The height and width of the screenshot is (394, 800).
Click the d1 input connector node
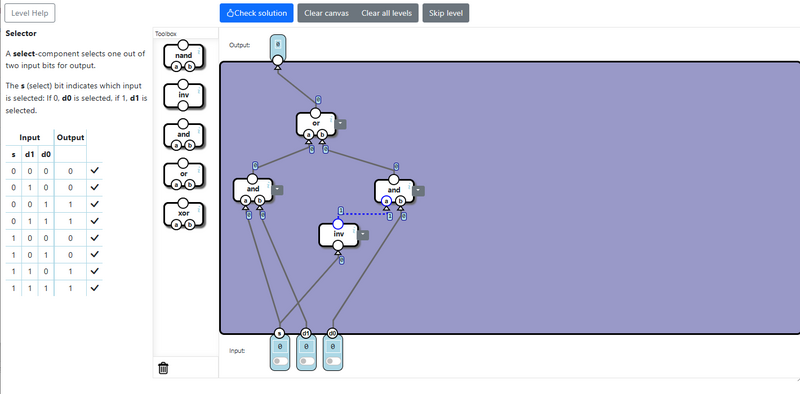coord(306,333)
